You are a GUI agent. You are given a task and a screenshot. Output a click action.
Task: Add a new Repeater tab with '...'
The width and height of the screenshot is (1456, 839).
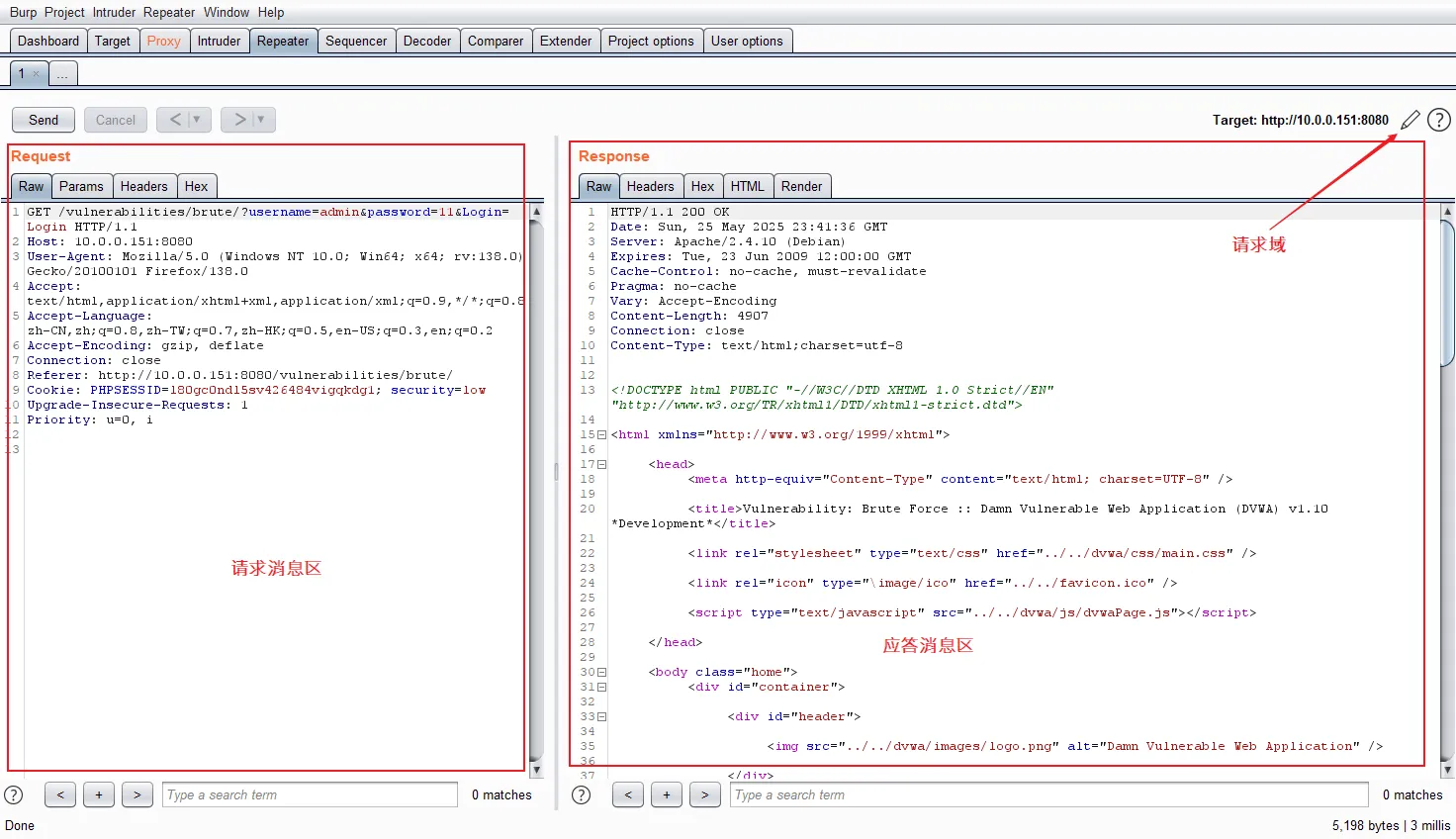[62, 74]
